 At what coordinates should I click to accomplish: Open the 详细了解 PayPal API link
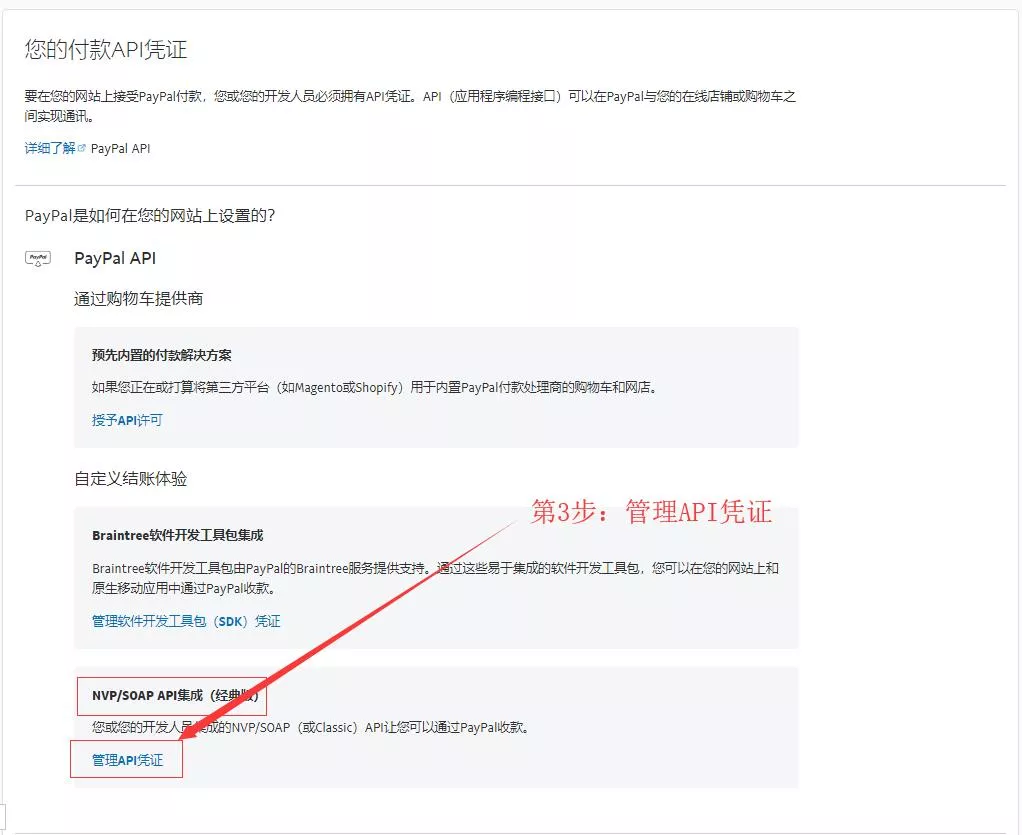pos(50,148)
